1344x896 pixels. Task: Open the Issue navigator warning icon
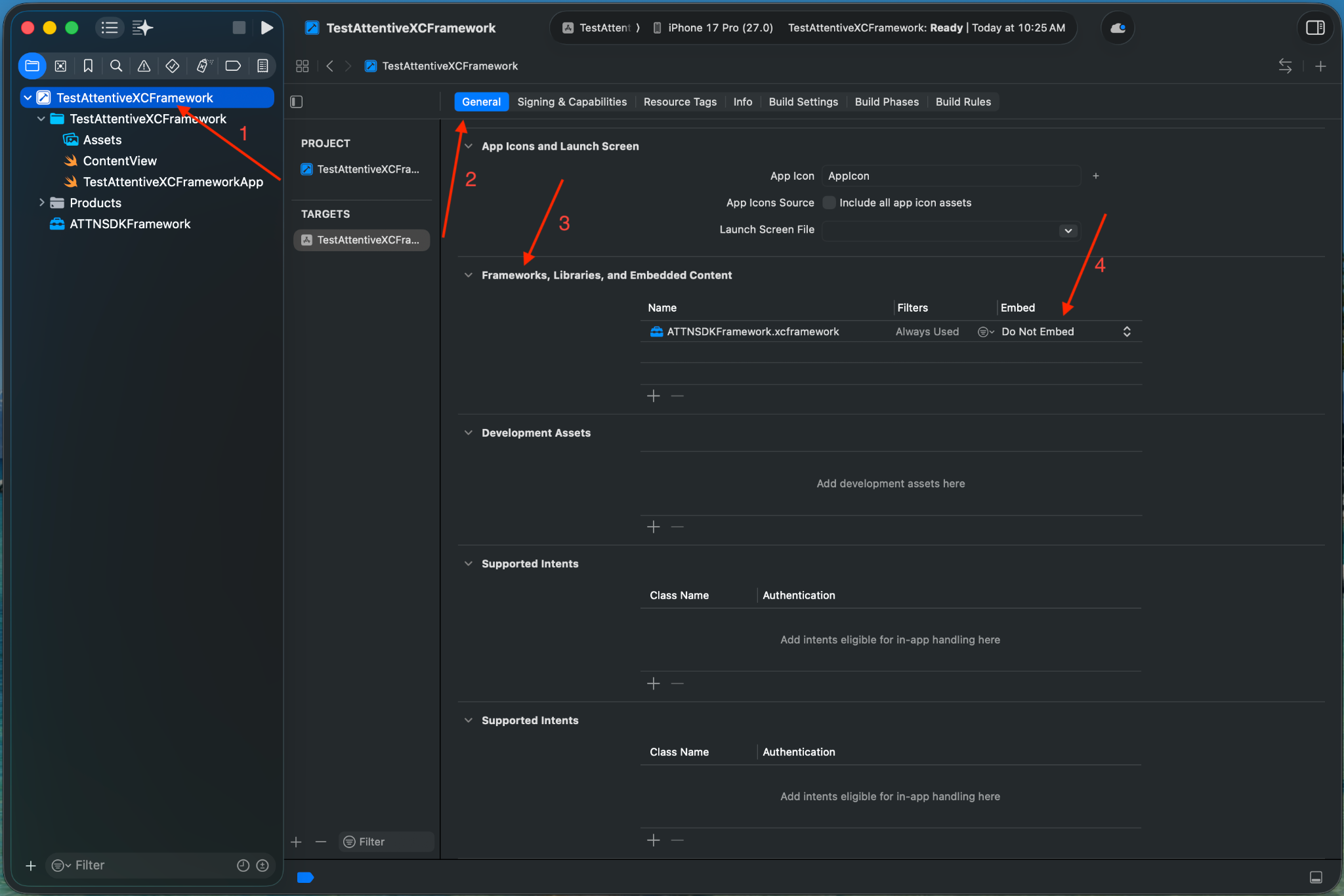pyautogui.click(x=144, y=66)
